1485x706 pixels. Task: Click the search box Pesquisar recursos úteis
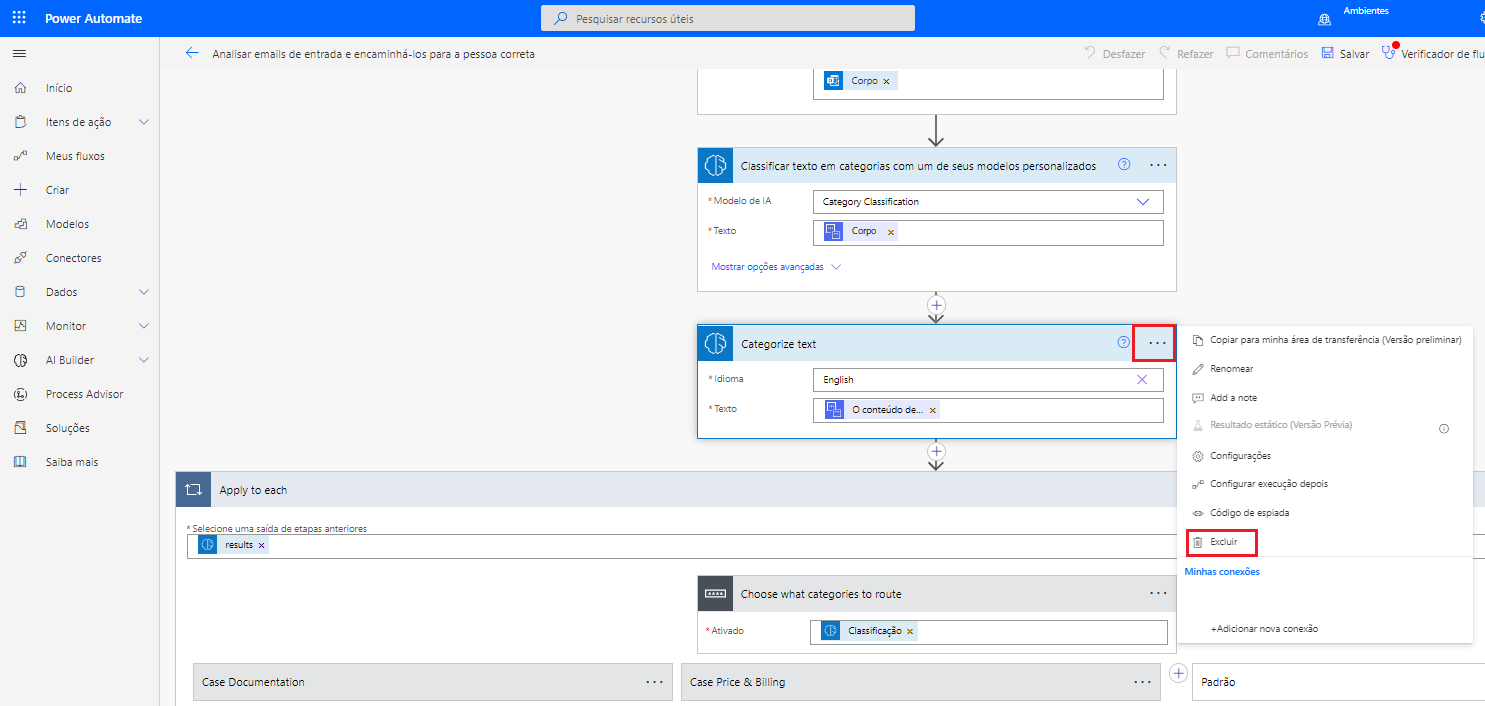pos(728,18)
